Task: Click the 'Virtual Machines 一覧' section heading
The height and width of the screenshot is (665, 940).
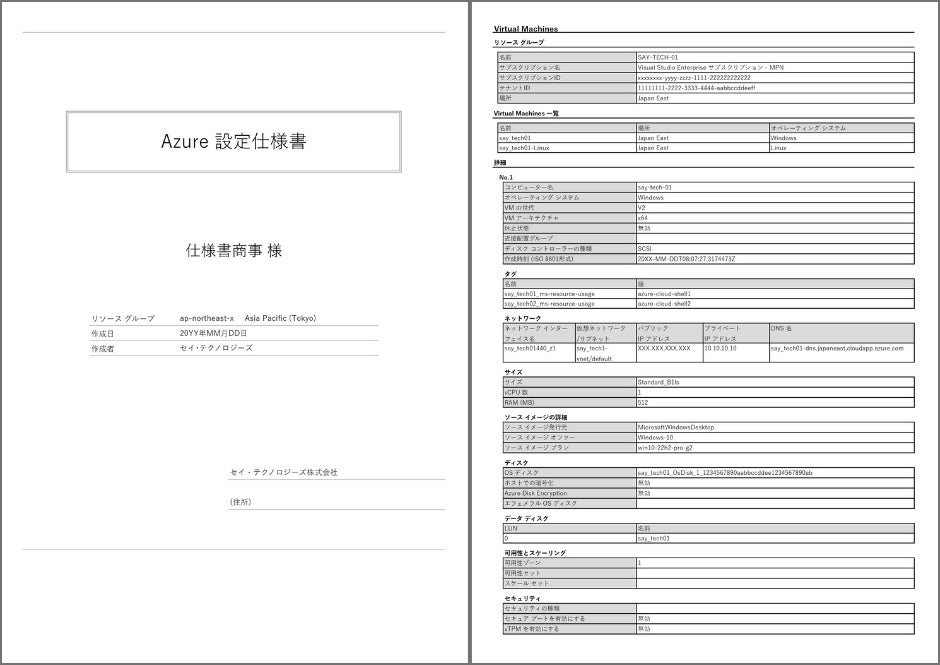Action: coord(526,113)
